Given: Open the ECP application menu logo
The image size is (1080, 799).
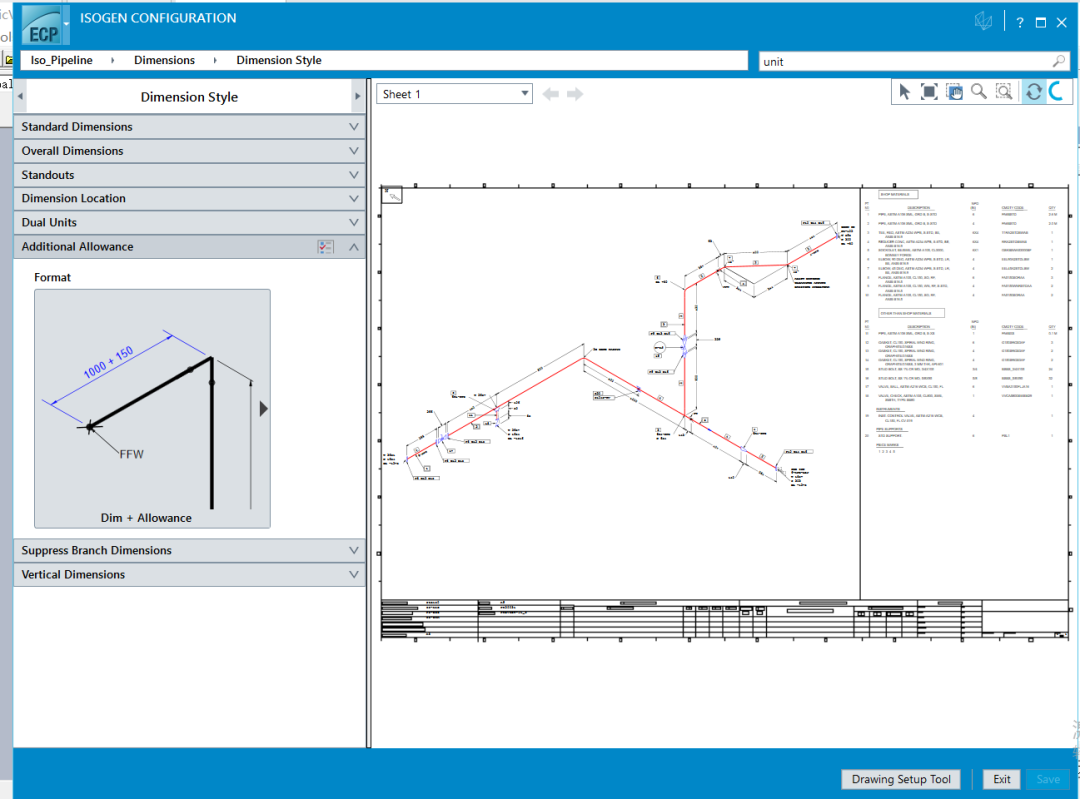Looking at the screenshot, I should pyautogui.click(x=43, y=27).
